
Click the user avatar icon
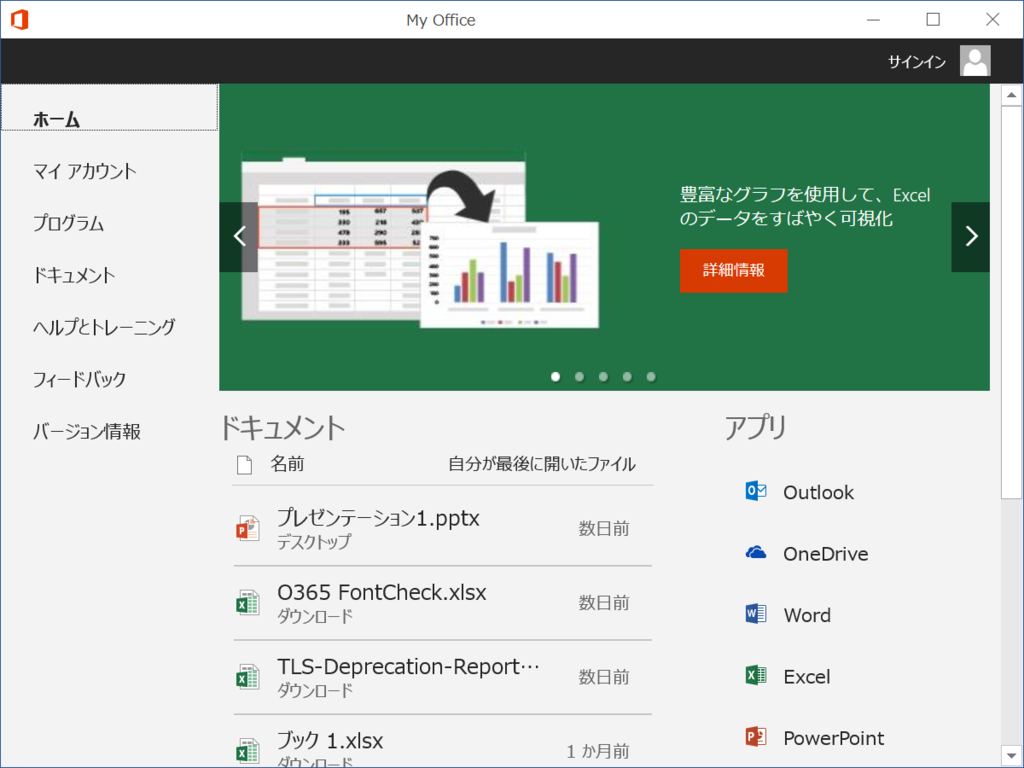tap(975, 61)
